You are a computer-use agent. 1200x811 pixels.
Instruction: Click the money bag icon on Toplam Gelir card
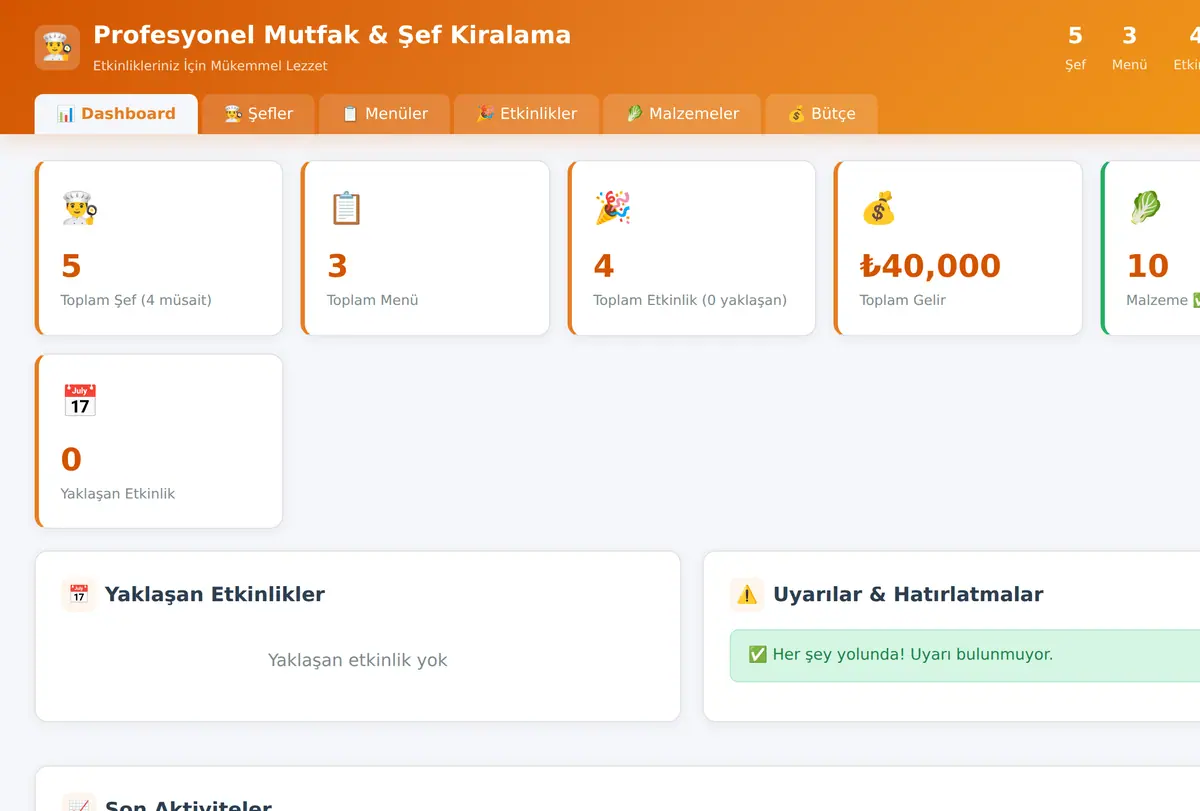point(878,208)
